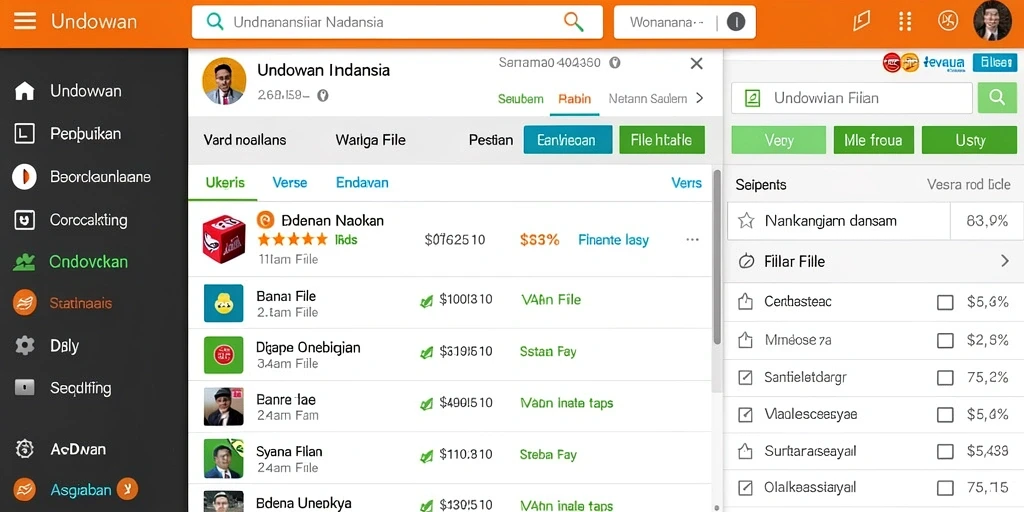Click the Banai File yellow icon

[223, 303]
